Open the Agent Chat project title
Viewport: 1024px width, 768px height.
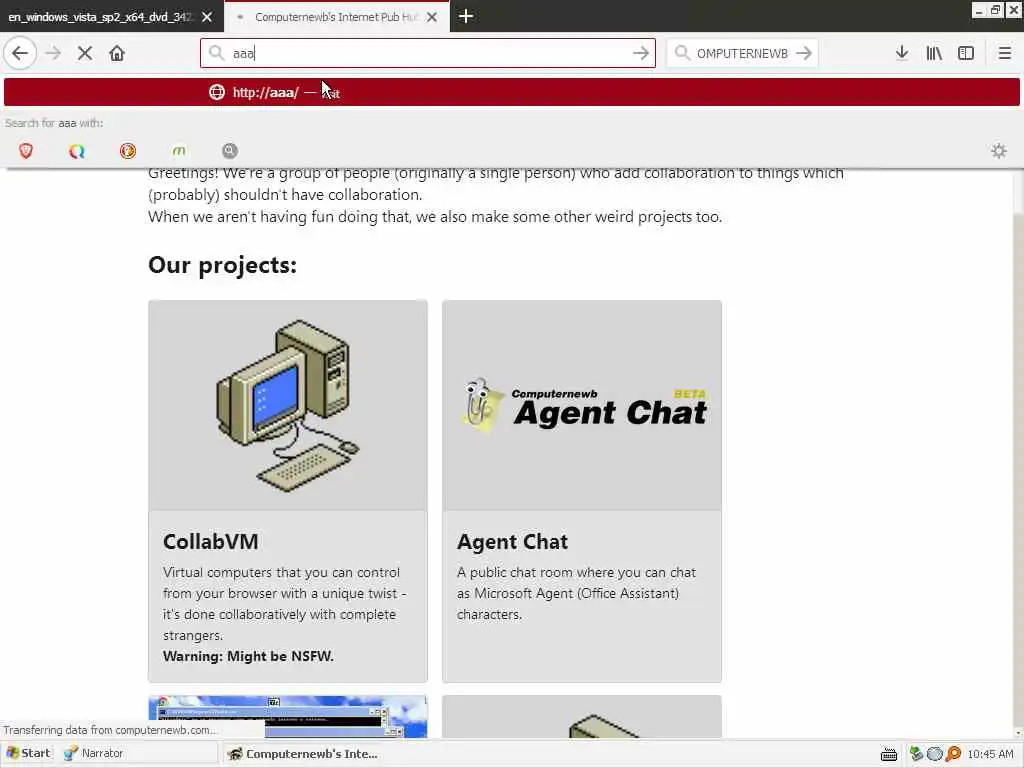(x=512, y=541)
